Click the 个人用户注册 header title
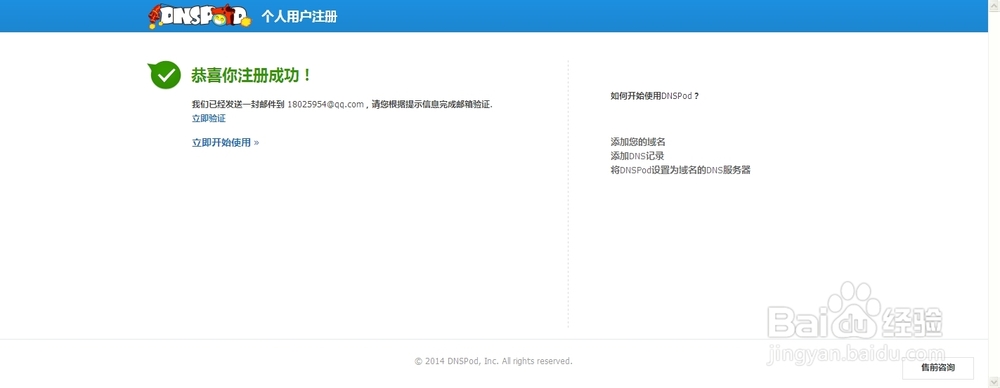The image size is (1000, 388). click(299, 17)
